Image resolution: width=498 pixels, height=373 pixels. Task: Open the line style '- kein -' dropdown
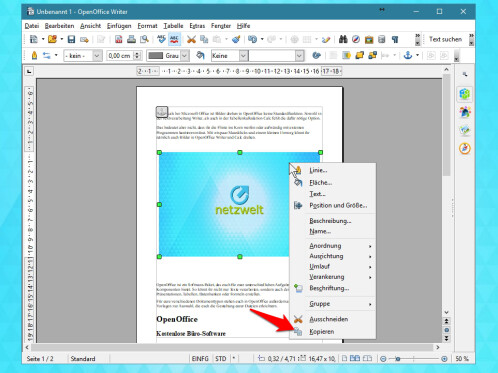(97, 56)
